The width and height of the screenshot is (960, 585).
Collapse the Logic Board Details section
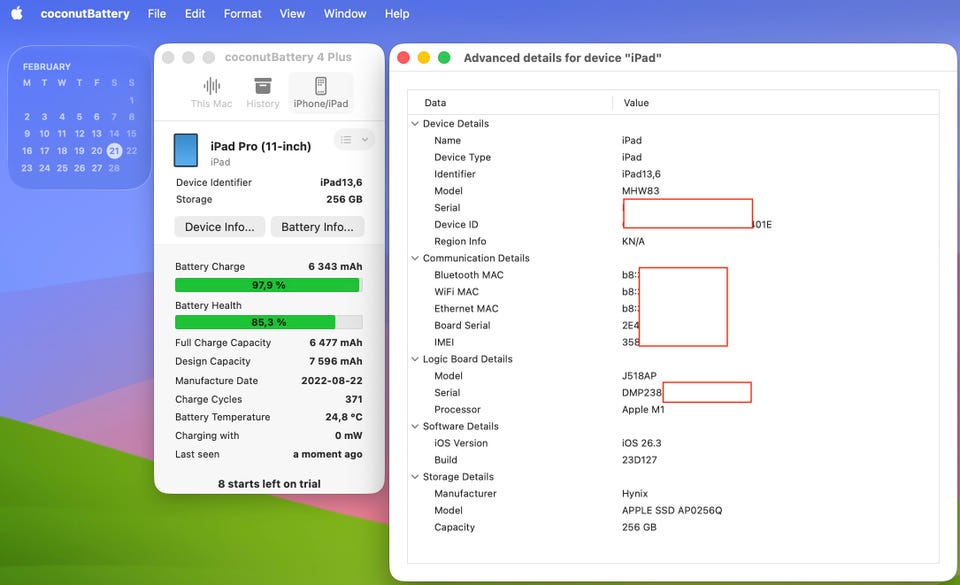[415, 359]
